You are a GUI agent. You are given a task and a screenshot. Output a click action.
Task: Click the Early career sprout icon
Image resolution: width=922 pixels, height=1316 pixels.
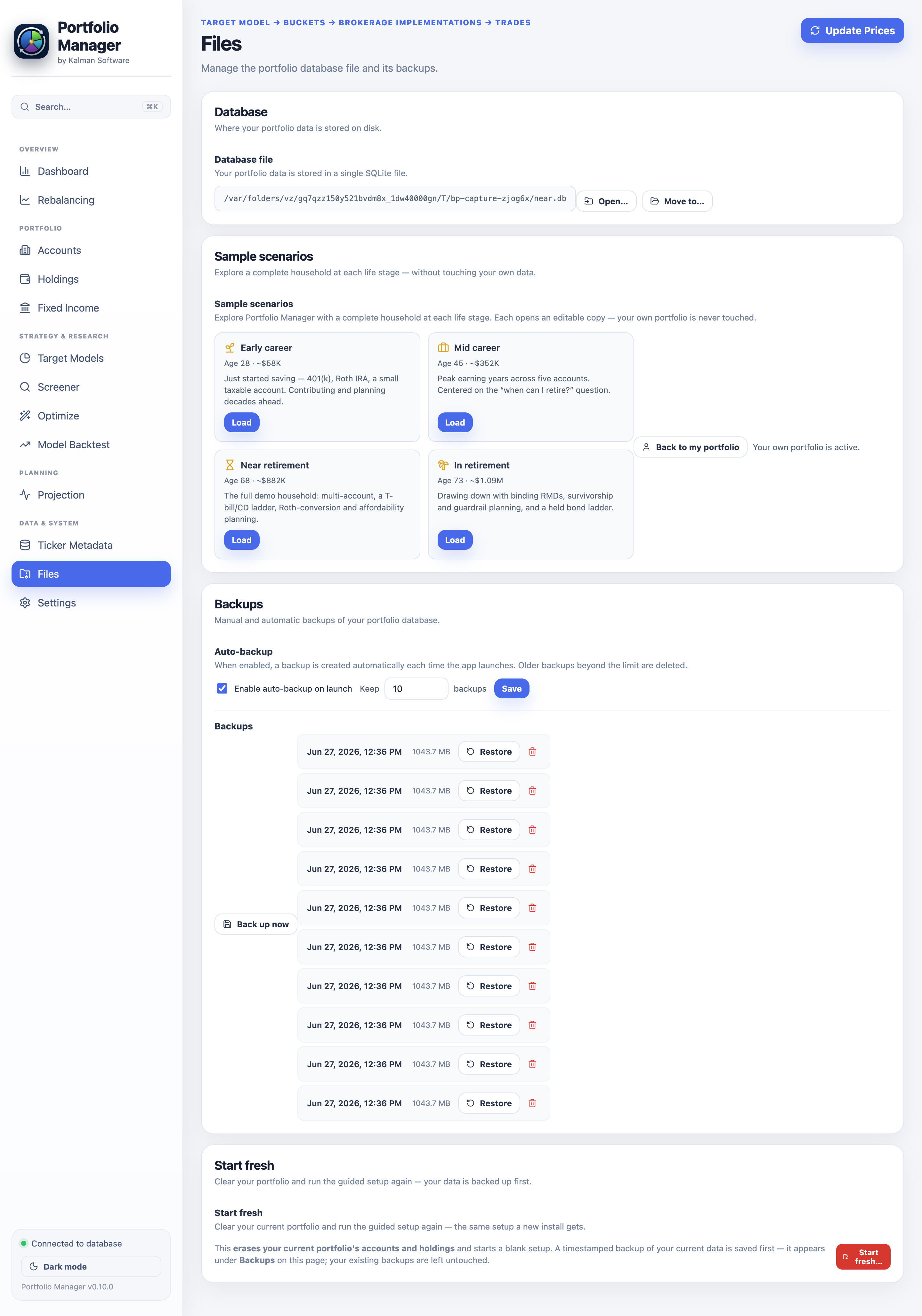tap(230, 348)
